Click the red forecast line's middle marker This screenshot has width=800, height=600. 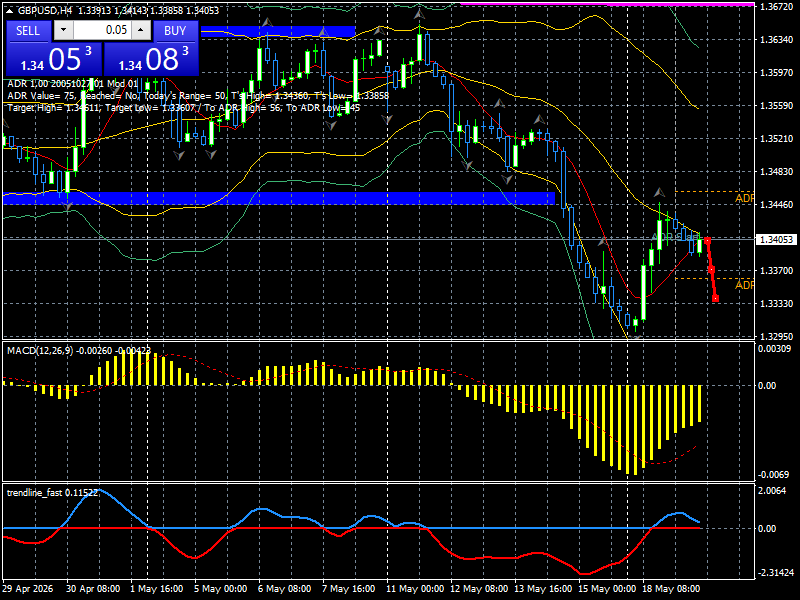coord(711,269)
